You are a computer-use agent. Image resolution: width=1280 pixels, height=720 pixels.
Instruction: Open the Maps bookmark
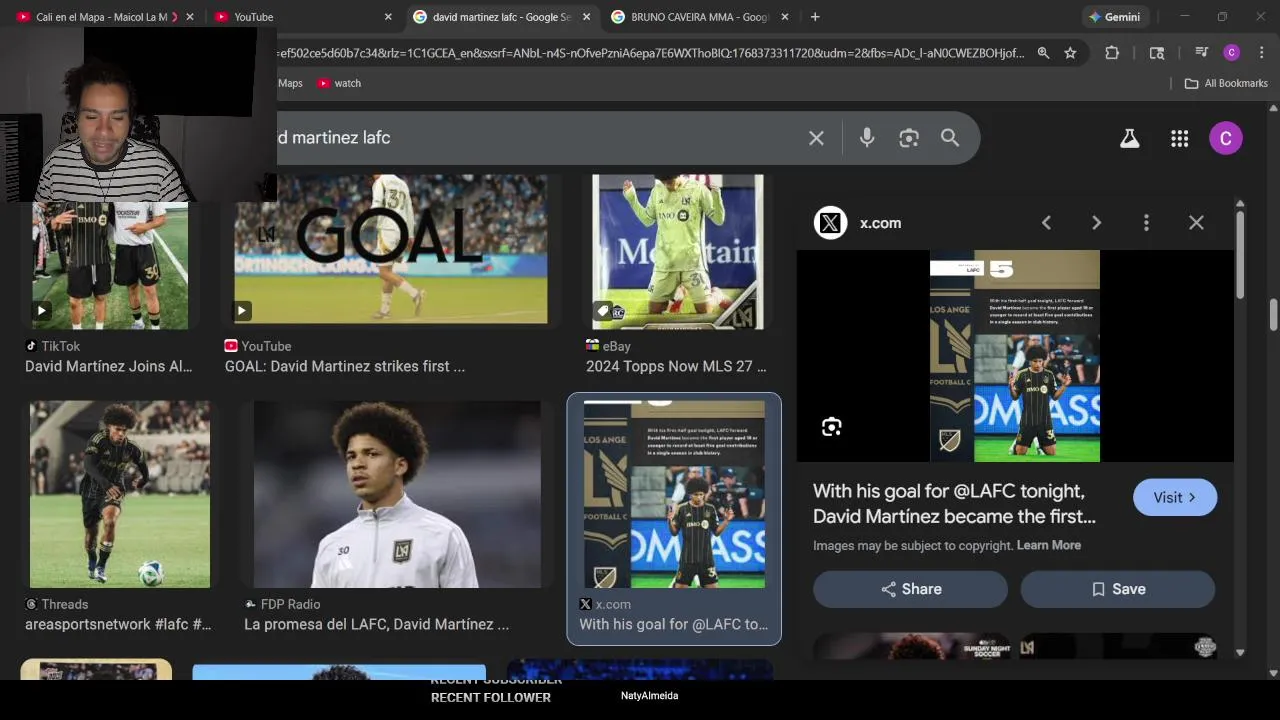coord(289,83)
